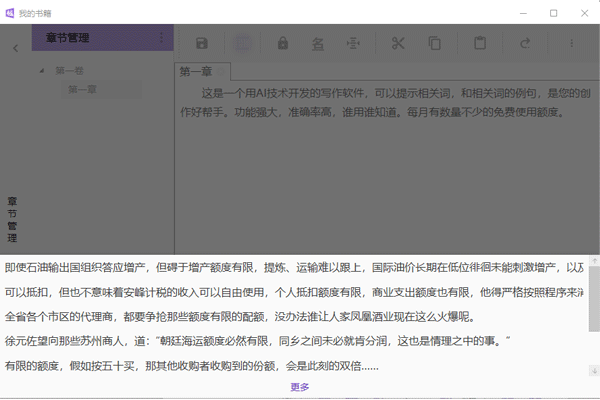Viewport: 600px width, 400px height.
Task: Click the scissors cut icon
Action: click(398, 43)
